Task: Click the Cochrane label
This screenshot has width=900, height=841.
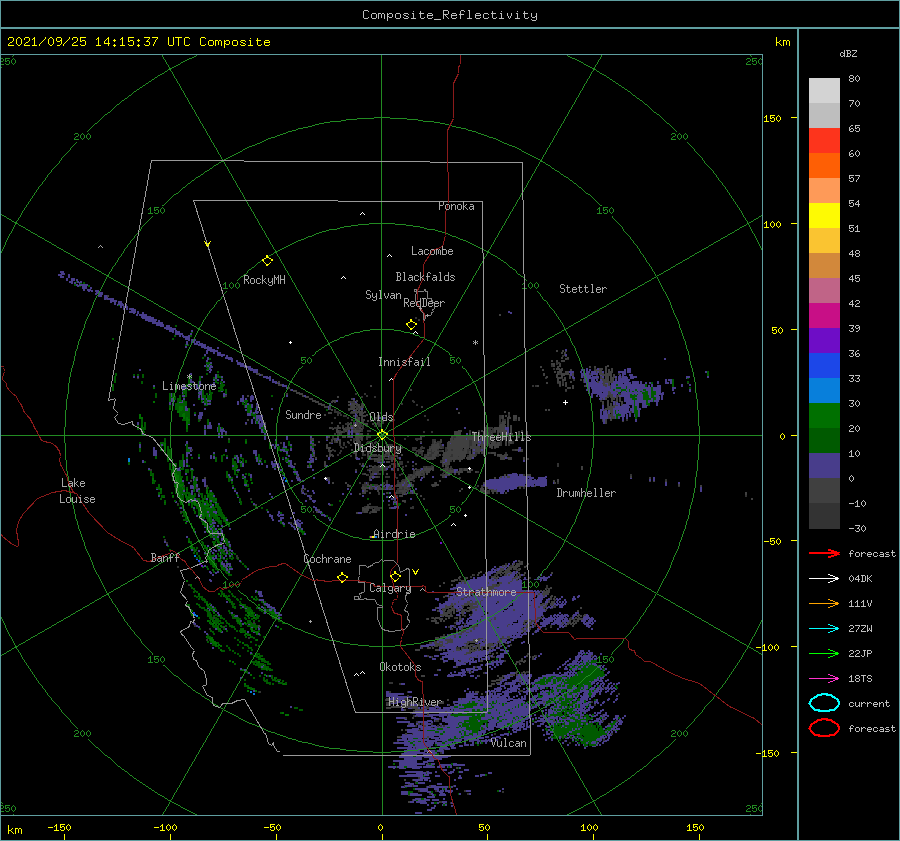Action: click(x=327, y=559)
